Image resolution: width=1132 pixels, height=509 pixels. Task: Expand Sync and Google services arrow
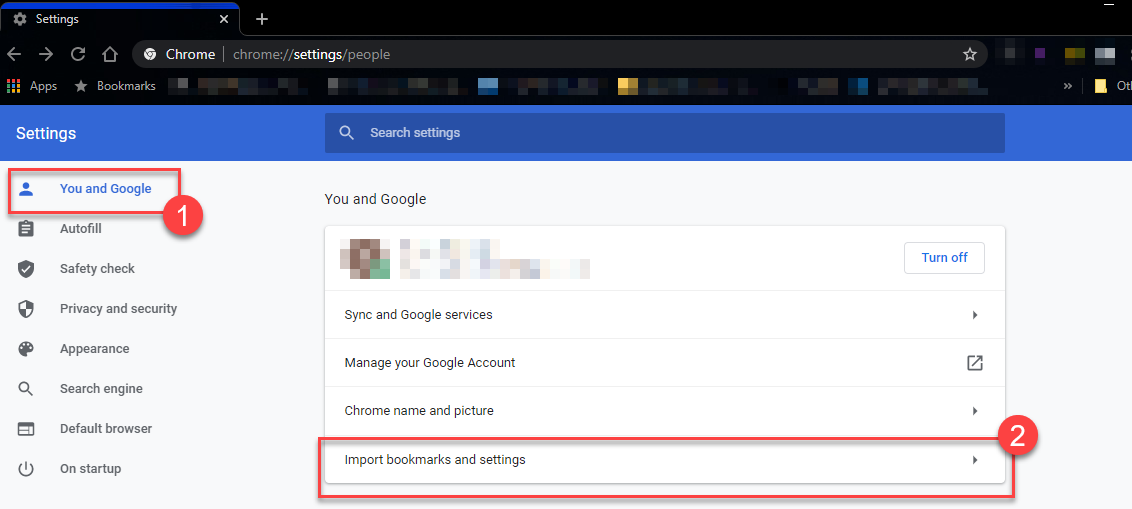(975, 315)
